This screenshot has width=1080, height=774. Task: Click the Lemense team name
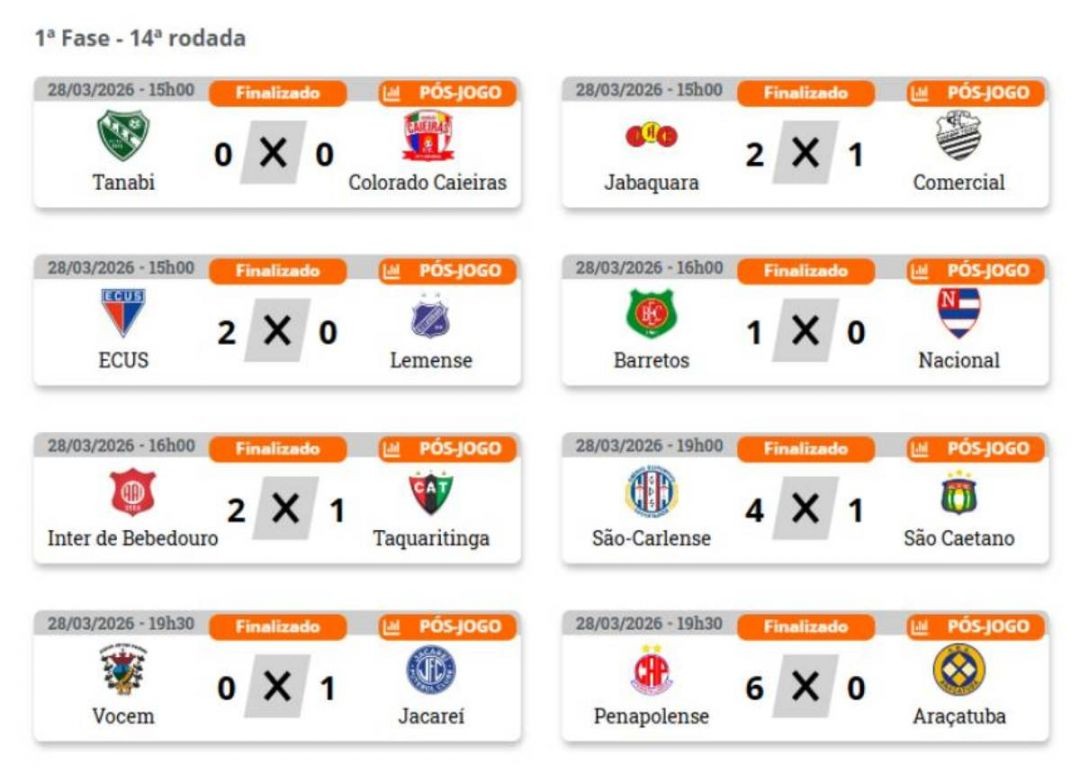click(x=431, y=361)
